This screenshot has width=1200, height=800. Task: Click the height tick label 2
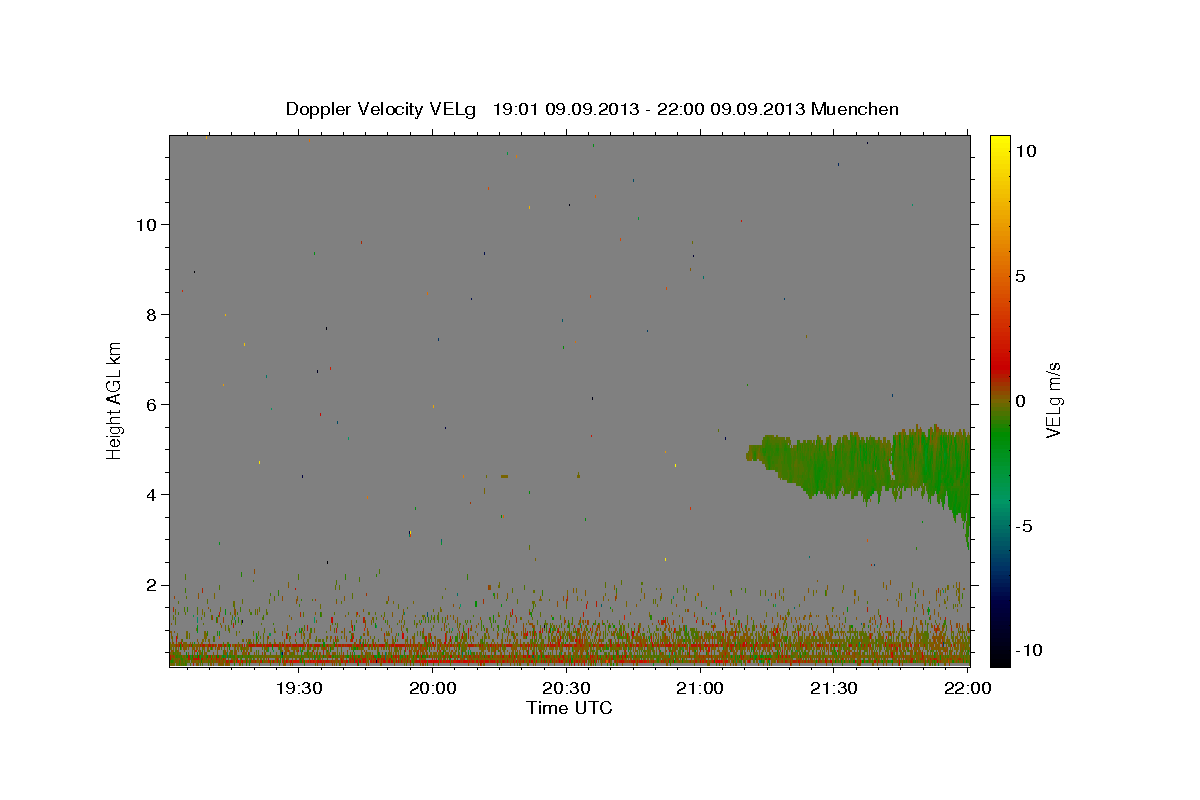(x=151, y=584)
